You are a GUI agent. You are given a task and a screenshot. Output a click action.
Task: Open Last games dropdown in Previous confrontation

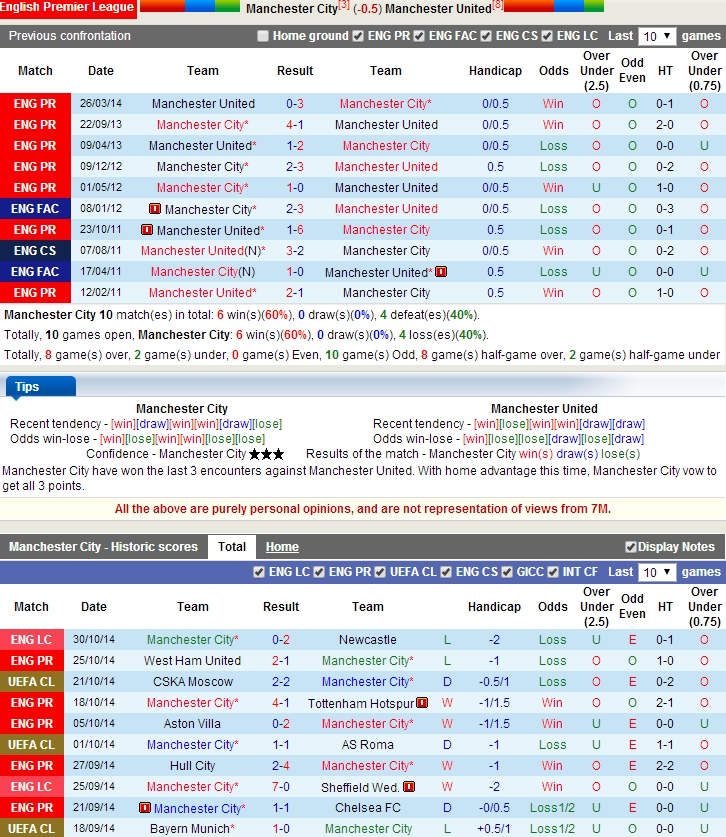coord(657,36)
